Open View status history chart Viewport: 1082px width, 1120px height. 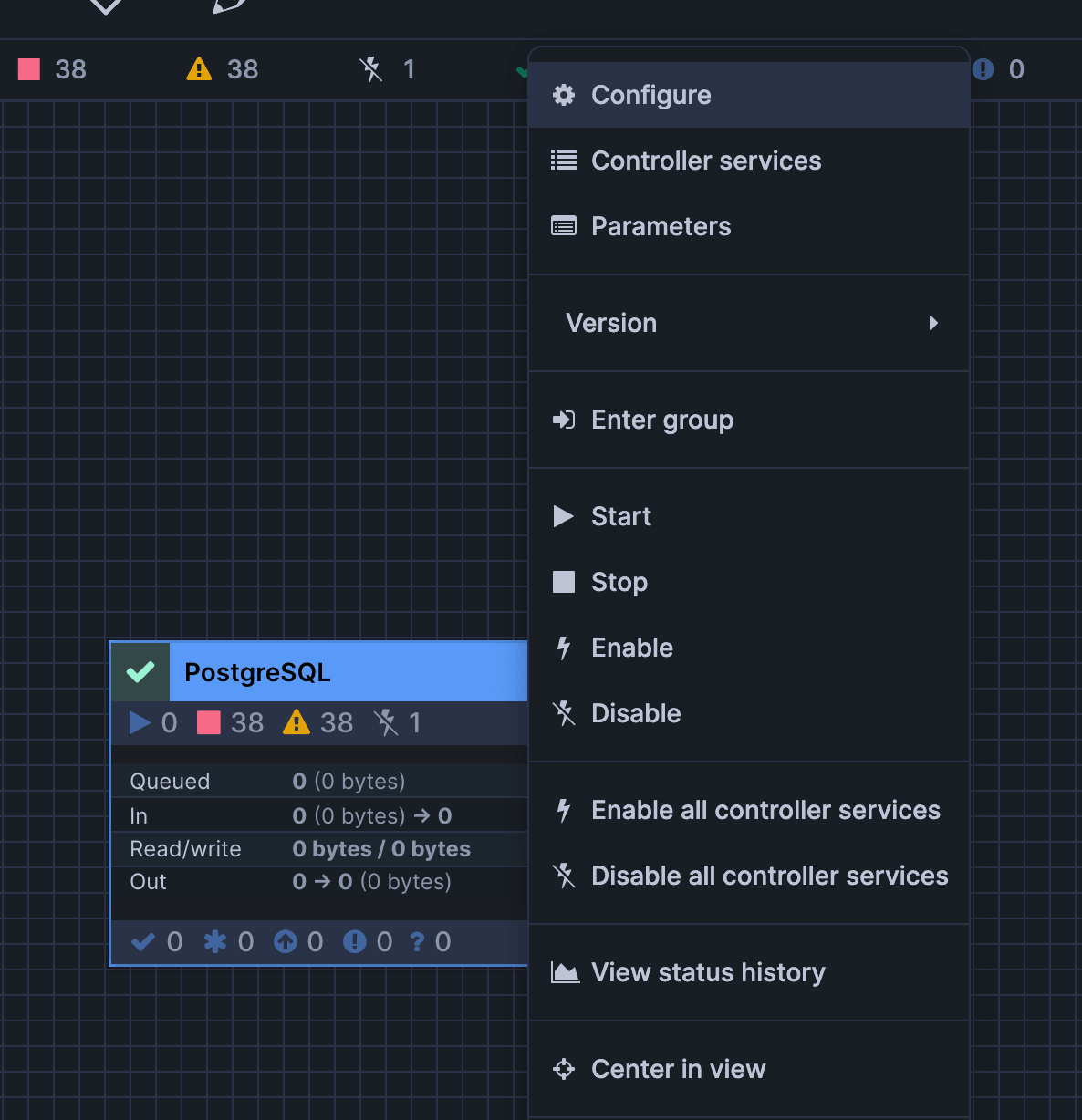point(748,972)
